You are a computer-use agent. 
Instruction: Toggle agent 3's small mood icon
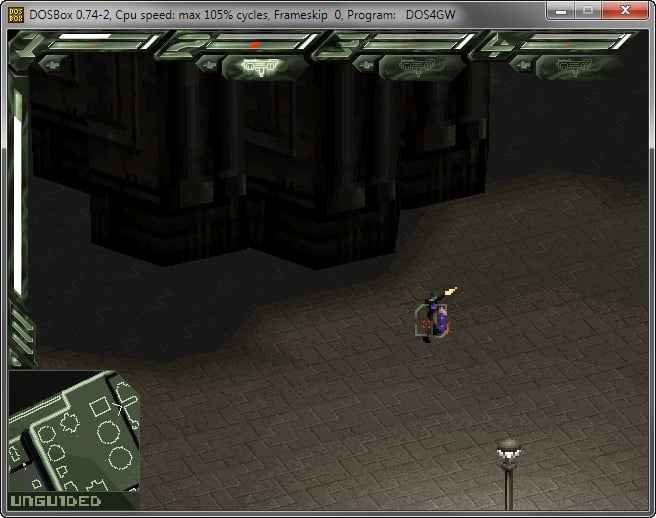366,64
